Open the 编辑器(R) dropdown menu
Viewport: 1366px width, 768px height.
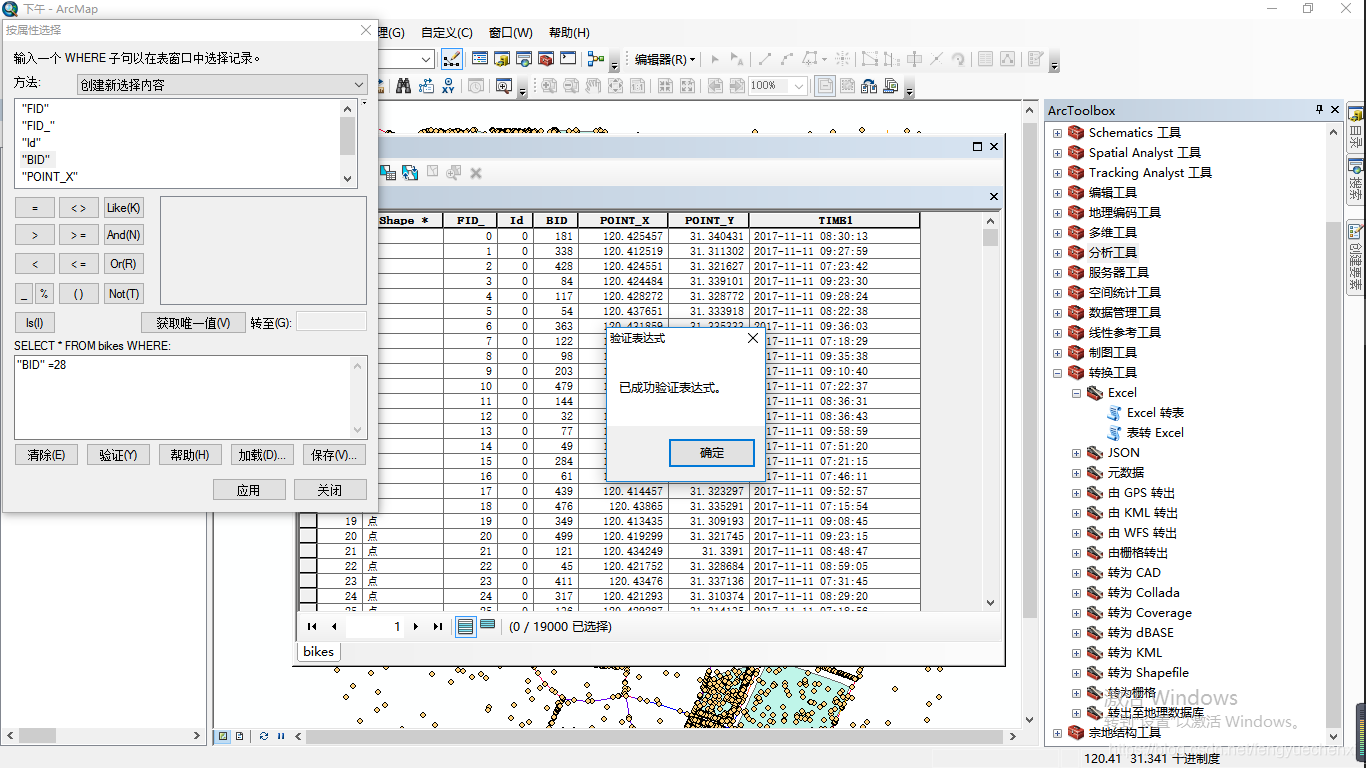coord(665,59)
